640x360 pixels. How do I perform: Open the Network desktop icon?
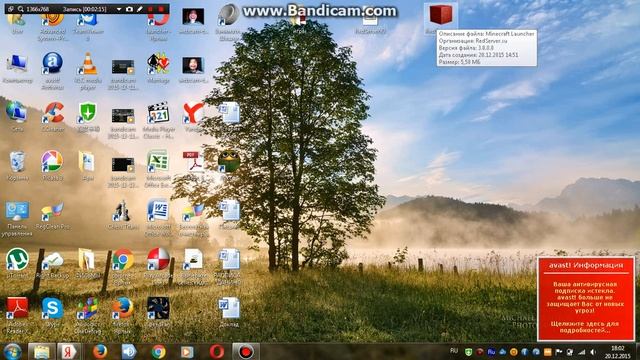16,113
